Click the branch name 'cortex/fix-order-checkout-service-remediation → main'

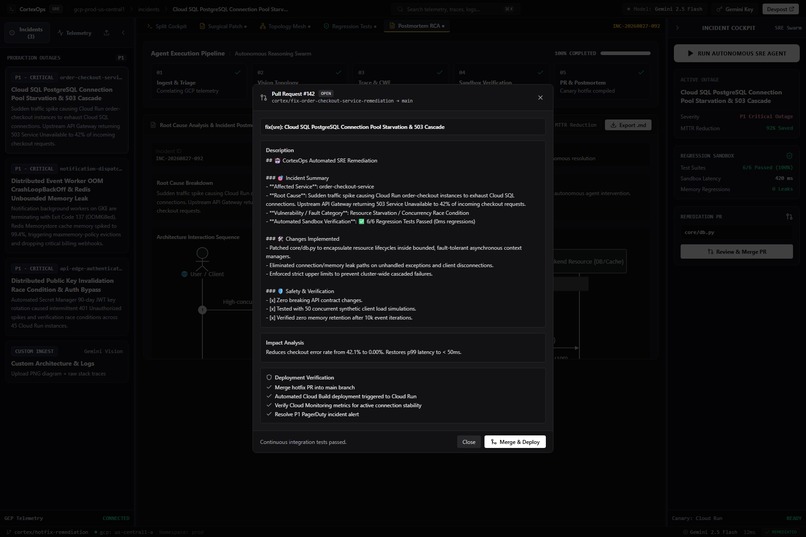(342, 101)
